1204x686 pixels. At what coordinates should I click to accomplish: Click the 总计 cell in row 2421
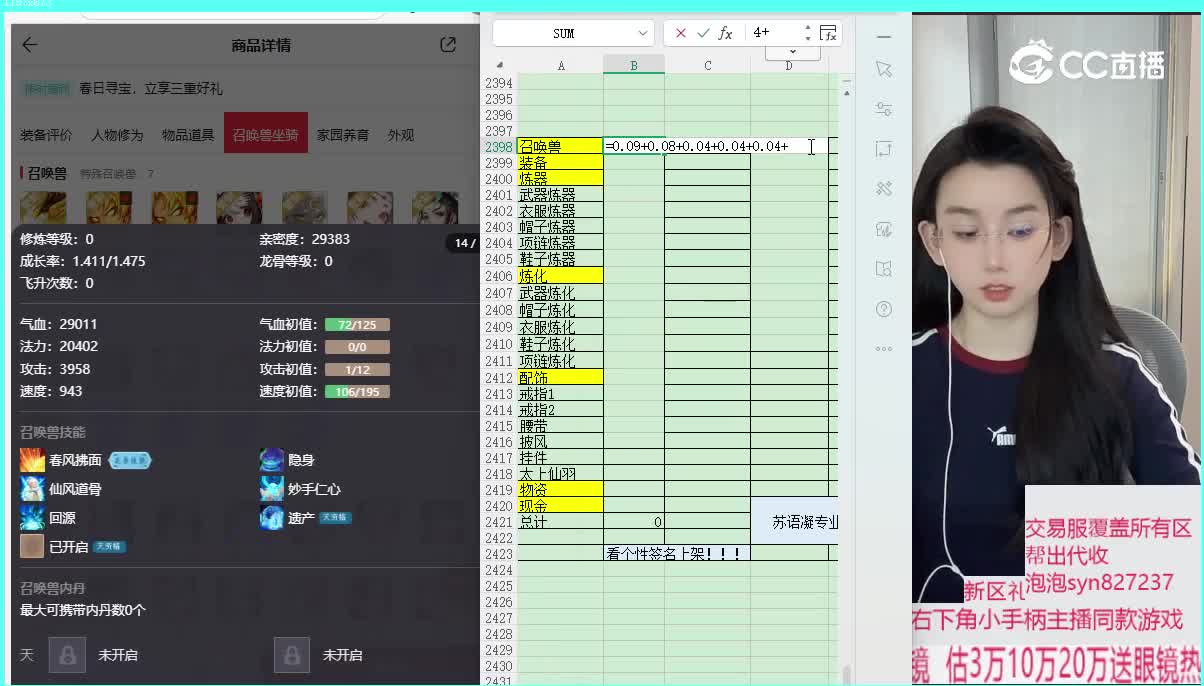[560, 522]
